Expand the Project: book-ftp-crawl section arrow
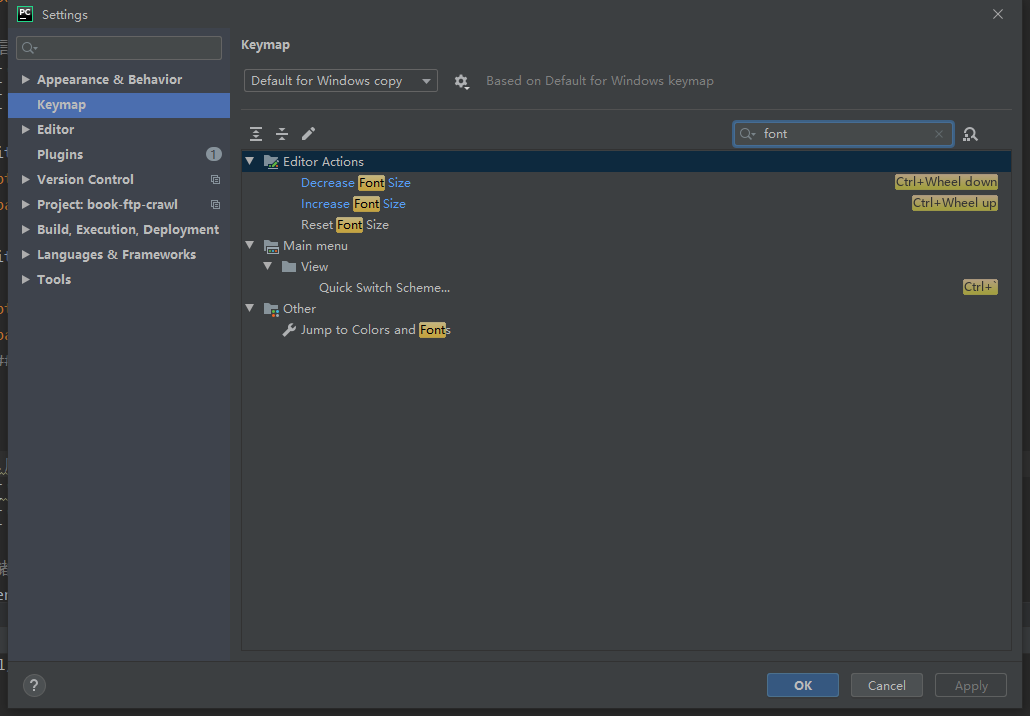The height and width of the screenshot is (716, 1030). coord(26,204)
